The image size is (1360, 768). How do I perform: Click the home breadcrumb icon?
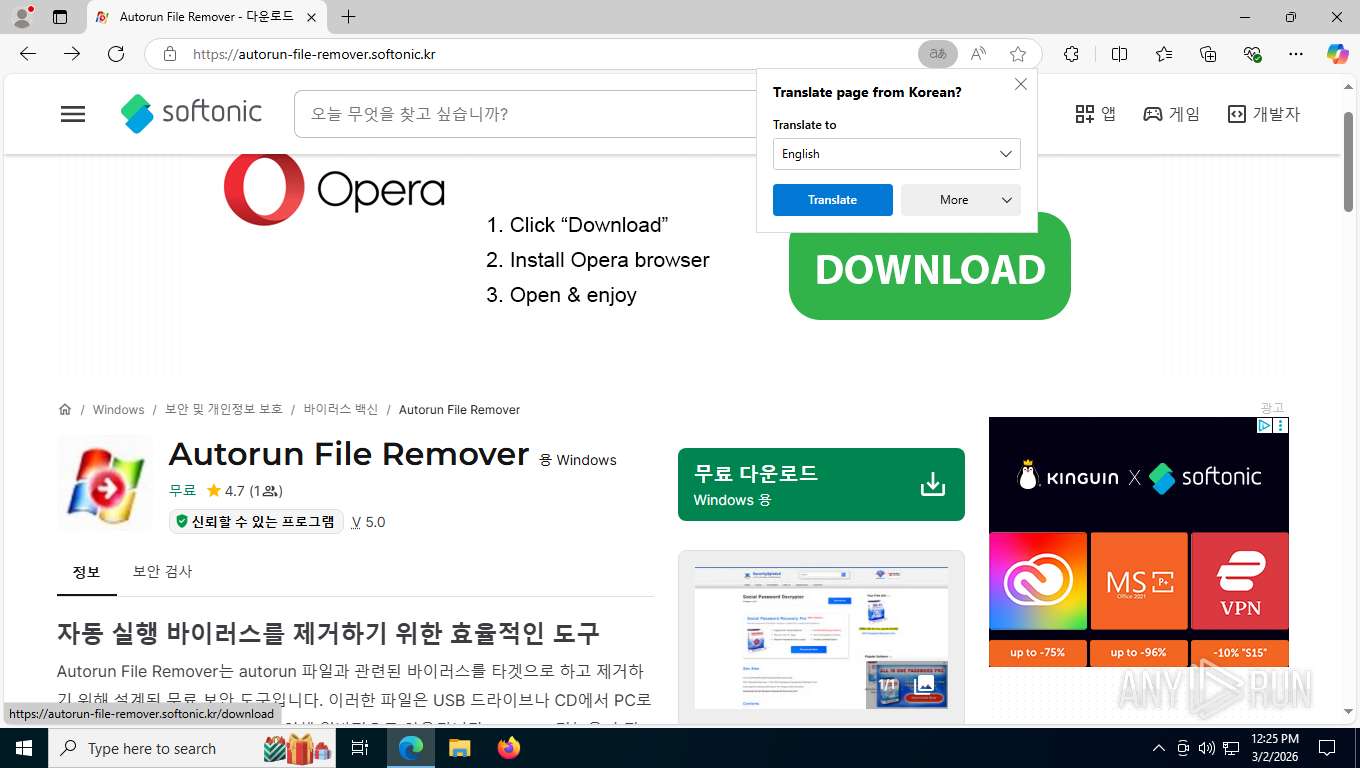(x=65, y=409)
